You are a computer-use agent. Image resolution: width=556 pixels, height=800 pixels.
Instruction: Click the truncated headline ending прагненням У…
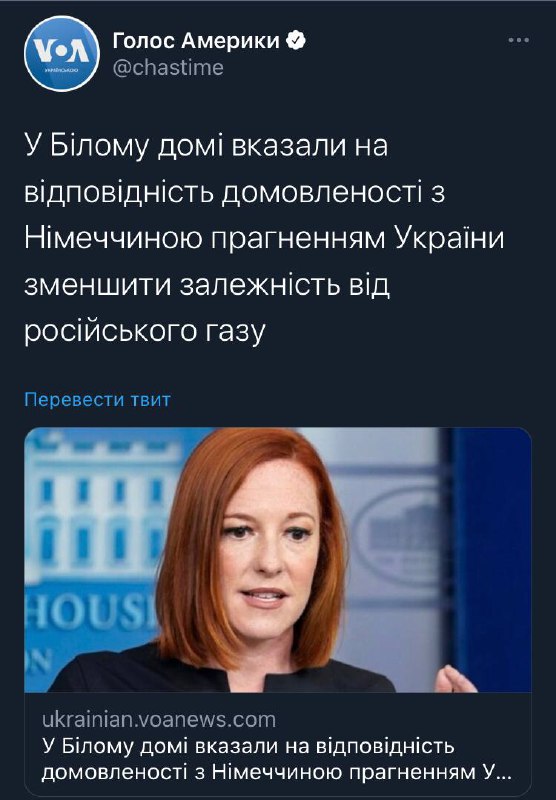point(277,772)
